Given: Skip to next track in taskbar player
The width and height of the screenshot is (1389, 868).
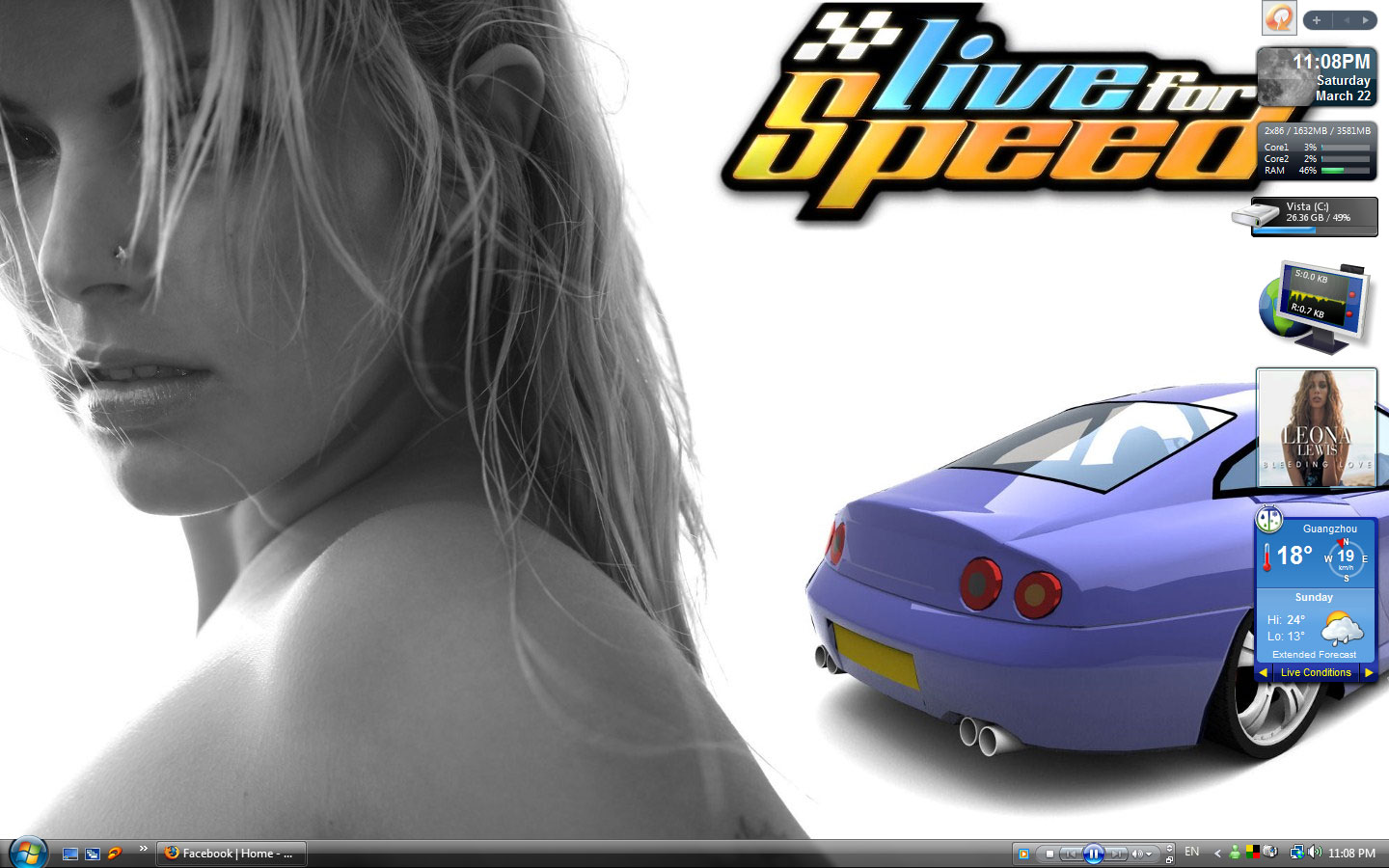Looking at the screenshot, I should pyautogui.click(x=1116, y=854).
